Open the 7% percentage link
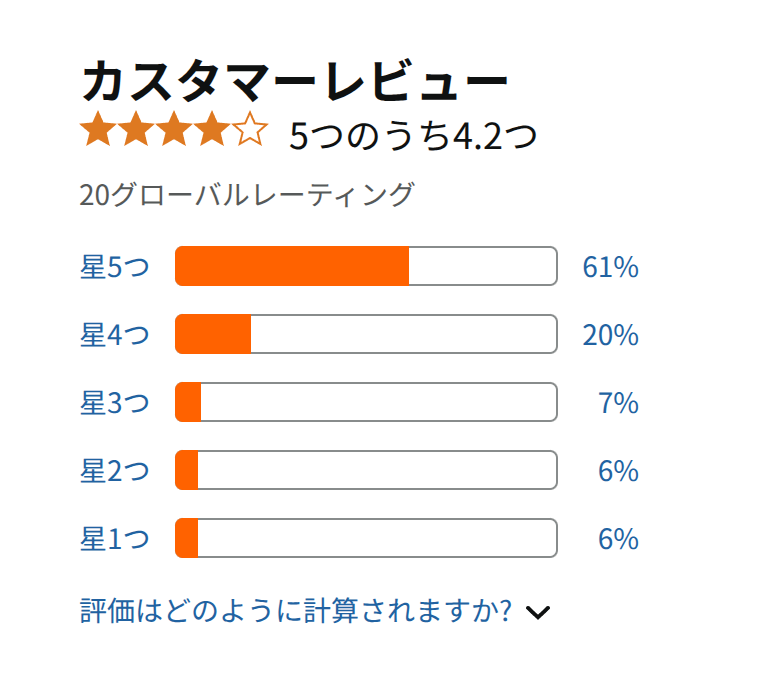 (618, 403)
